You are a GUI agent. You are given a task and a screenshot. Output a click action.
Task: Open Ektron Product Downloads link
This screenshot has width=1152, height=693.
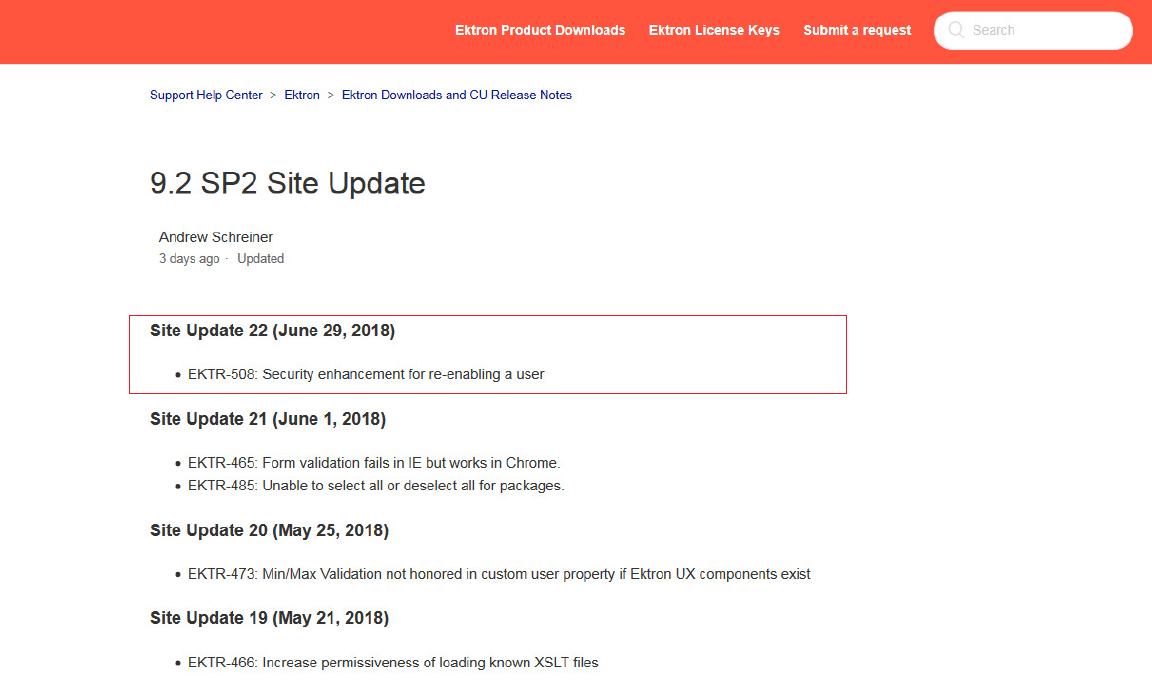pyautogui.click(x=540, y=30)
